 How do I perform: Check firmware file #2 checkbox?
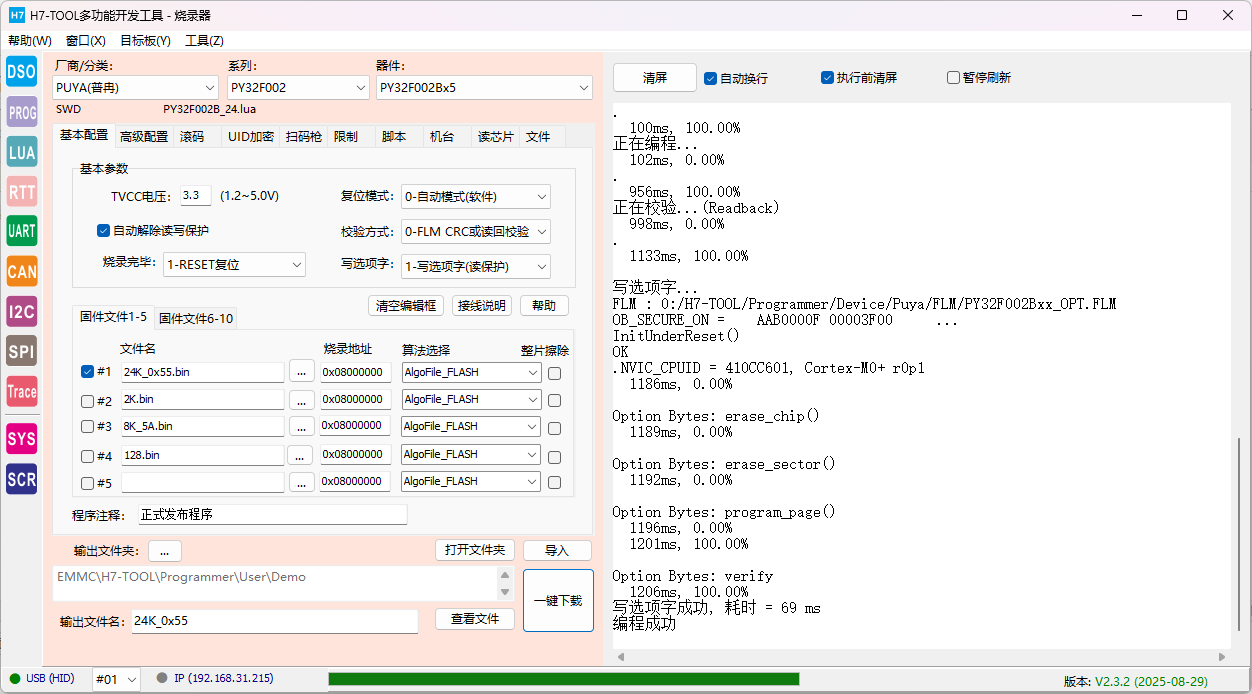pyautogui.click(x=87, y=400)
